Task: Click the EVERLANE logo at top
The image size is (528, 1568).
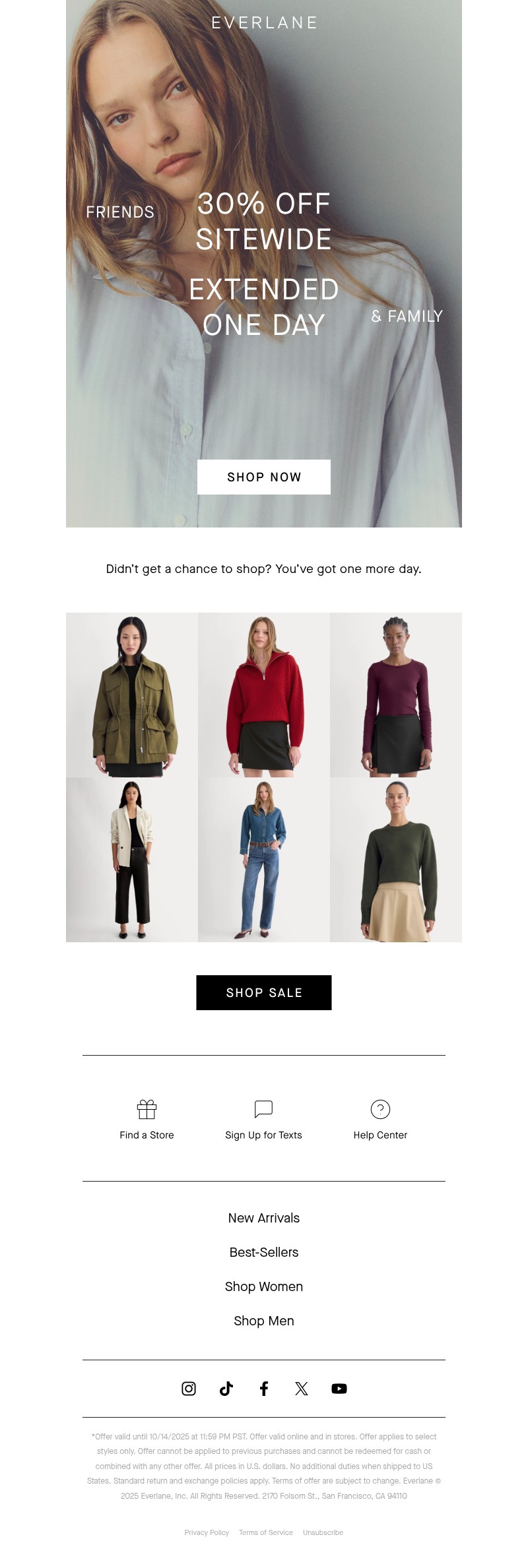Action: coord(264,23)
